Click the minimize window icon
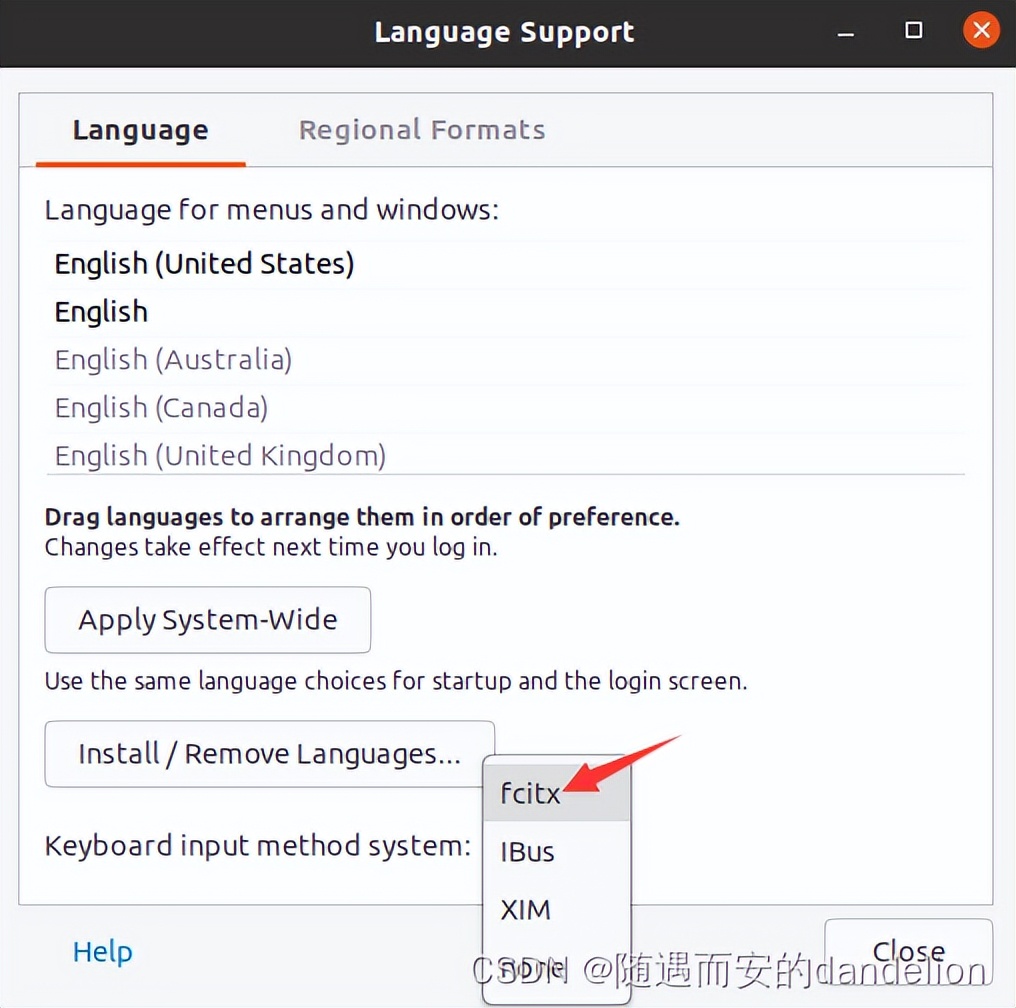This screenshot has height=1008, width=1016. [x=845, y=31]
